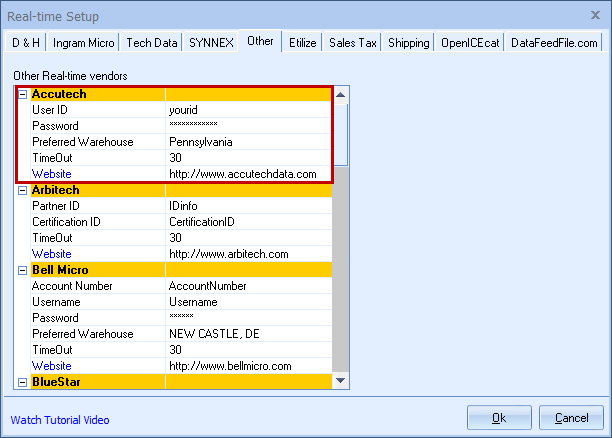Edit the Arbitech TimeOut value
The height and width of the screenshot is (438, 612).
(249, 238)
